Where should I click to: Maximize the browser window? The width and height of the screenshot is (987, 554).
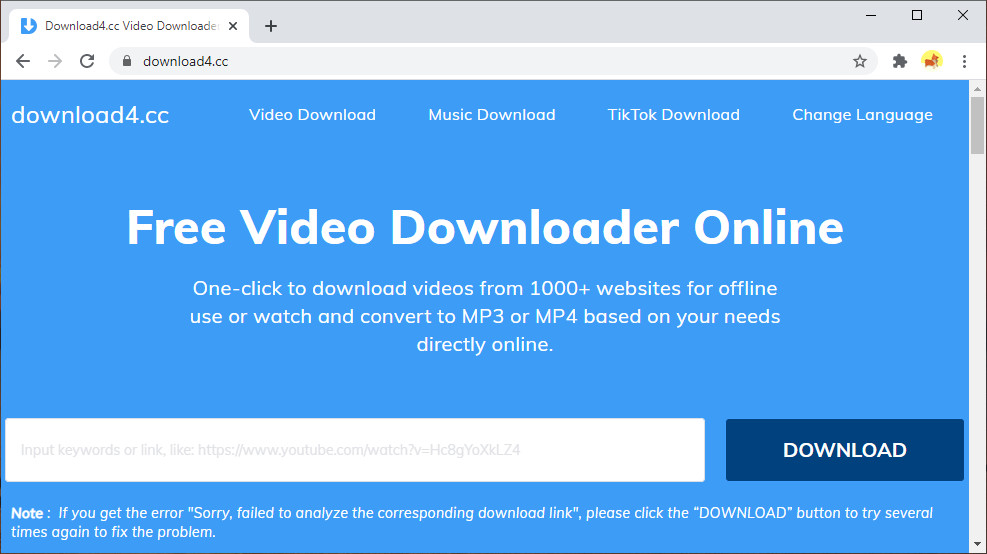click(x=917, y=15)
